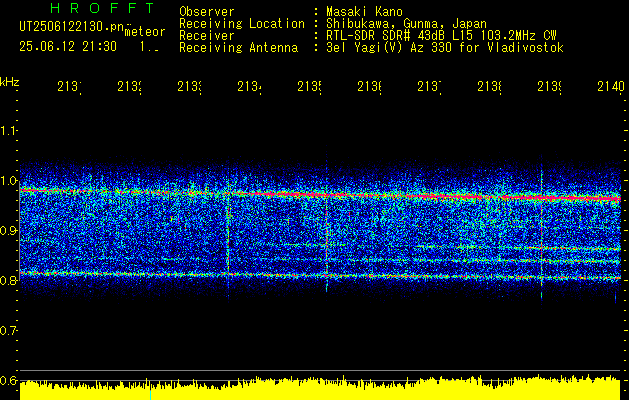Click the word meteor
Screen dimensions: 629x400
144,32
